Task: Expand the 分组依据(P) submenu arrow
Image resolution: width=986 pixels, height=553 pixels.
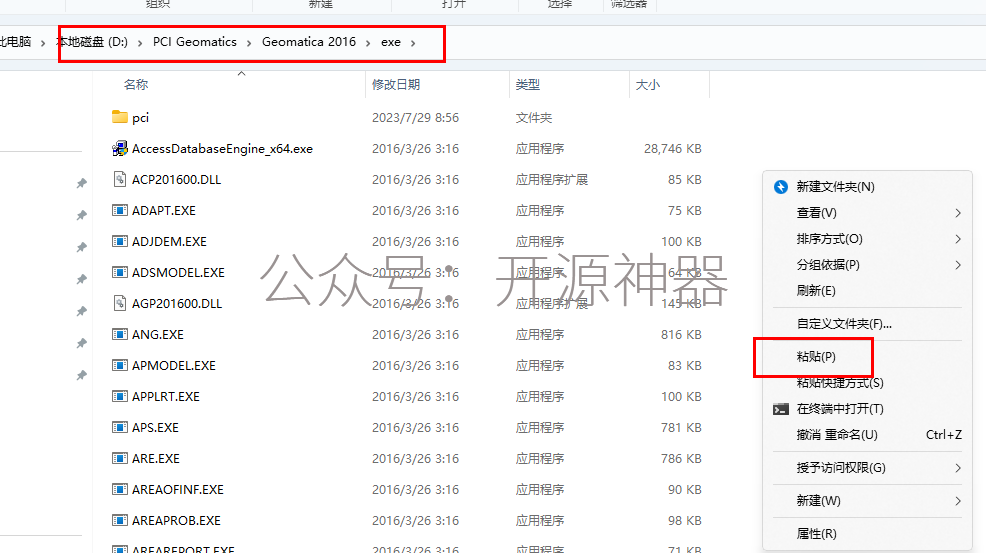Action: point(958,265)
